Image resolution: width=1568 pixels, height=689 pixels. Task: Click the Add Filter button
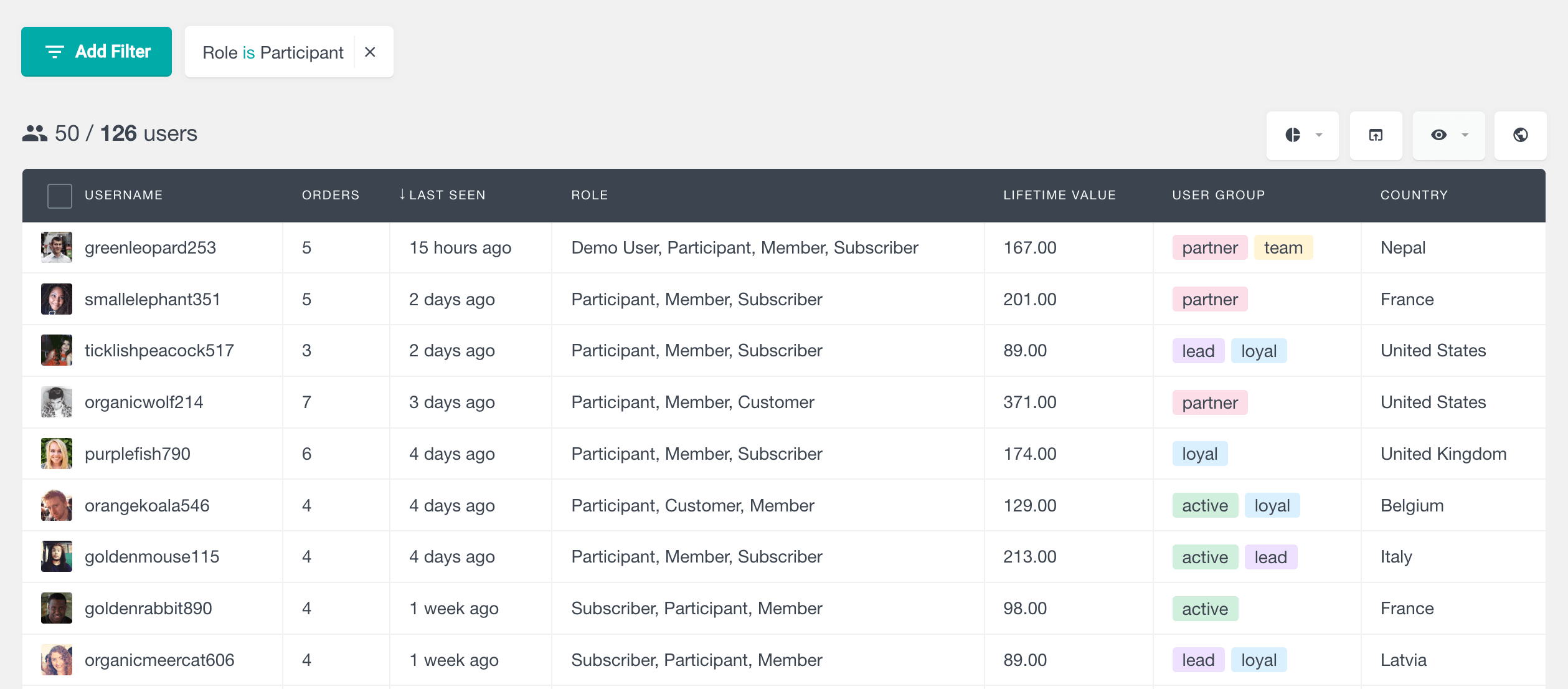coord(96,52)
